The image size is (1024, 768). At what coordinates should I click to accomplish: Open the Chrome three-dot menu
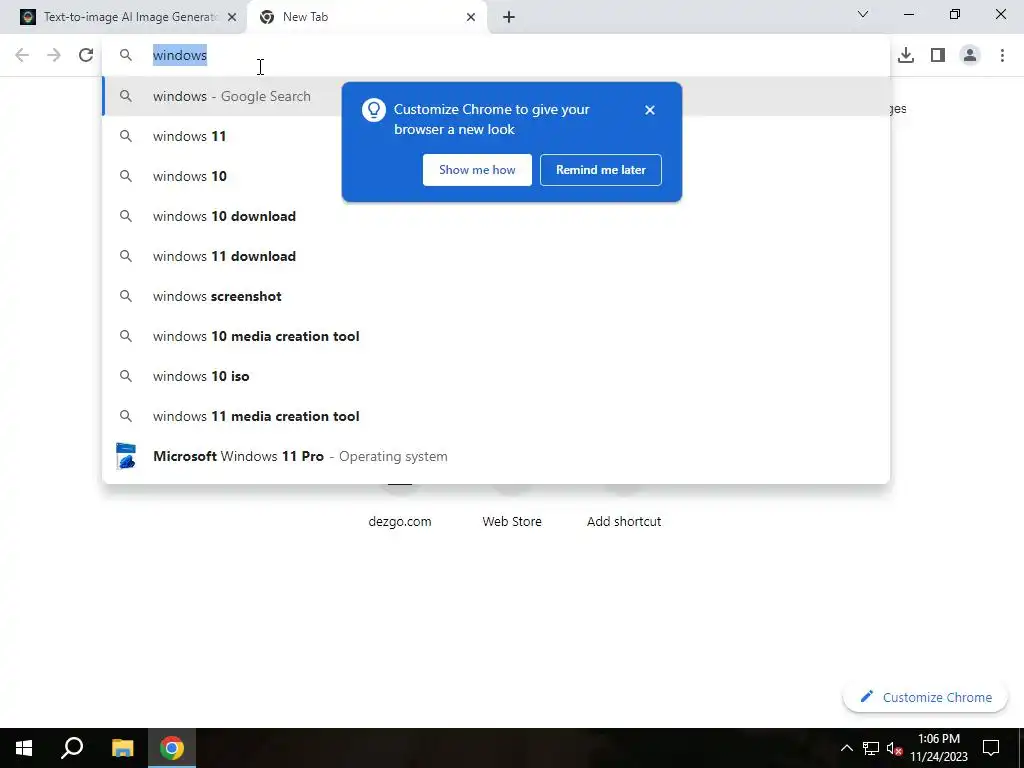point(1002,55)
